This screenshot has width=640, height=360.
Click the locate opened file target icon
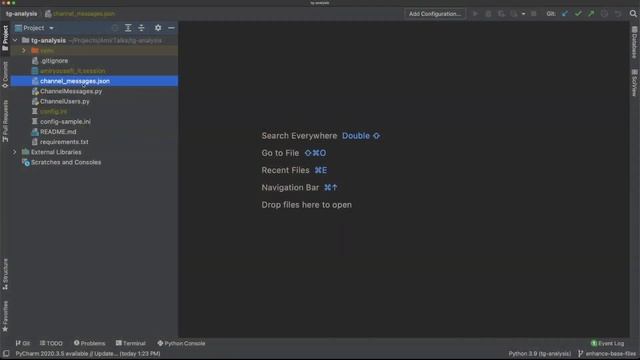tap(115, 28)
